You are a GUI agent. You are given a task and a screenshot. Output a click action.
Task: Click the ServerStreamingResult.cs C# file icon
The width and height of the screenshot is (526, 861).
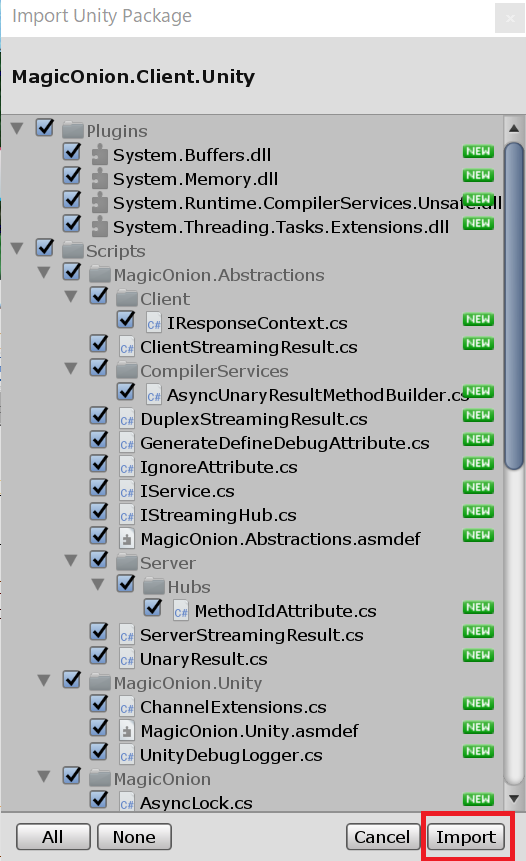coord(127,635)
